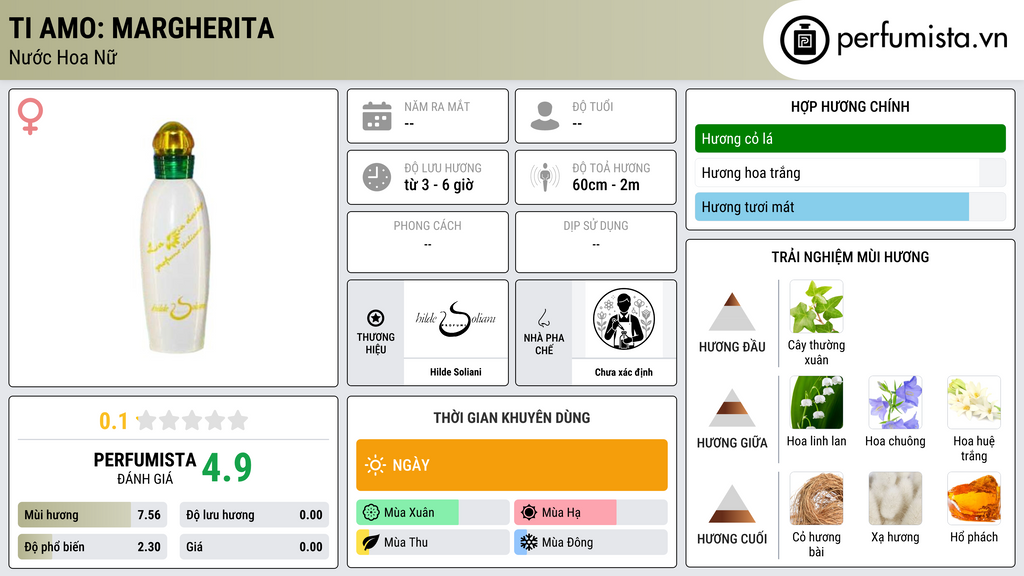Click the Trải nghiệm mùi hương heading

tap(850, 257)
